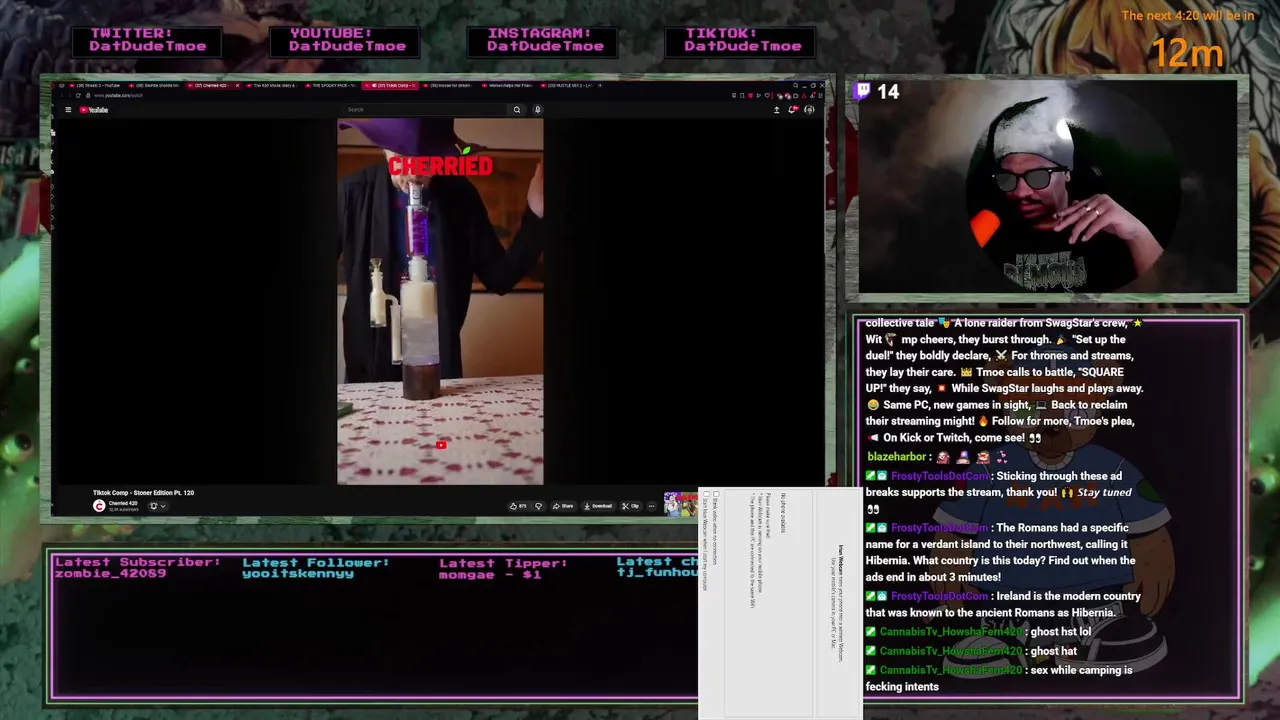Click the latest tipper 'momgae - $1'
This screenshot has height=720, width=1280.
point(490,574)
